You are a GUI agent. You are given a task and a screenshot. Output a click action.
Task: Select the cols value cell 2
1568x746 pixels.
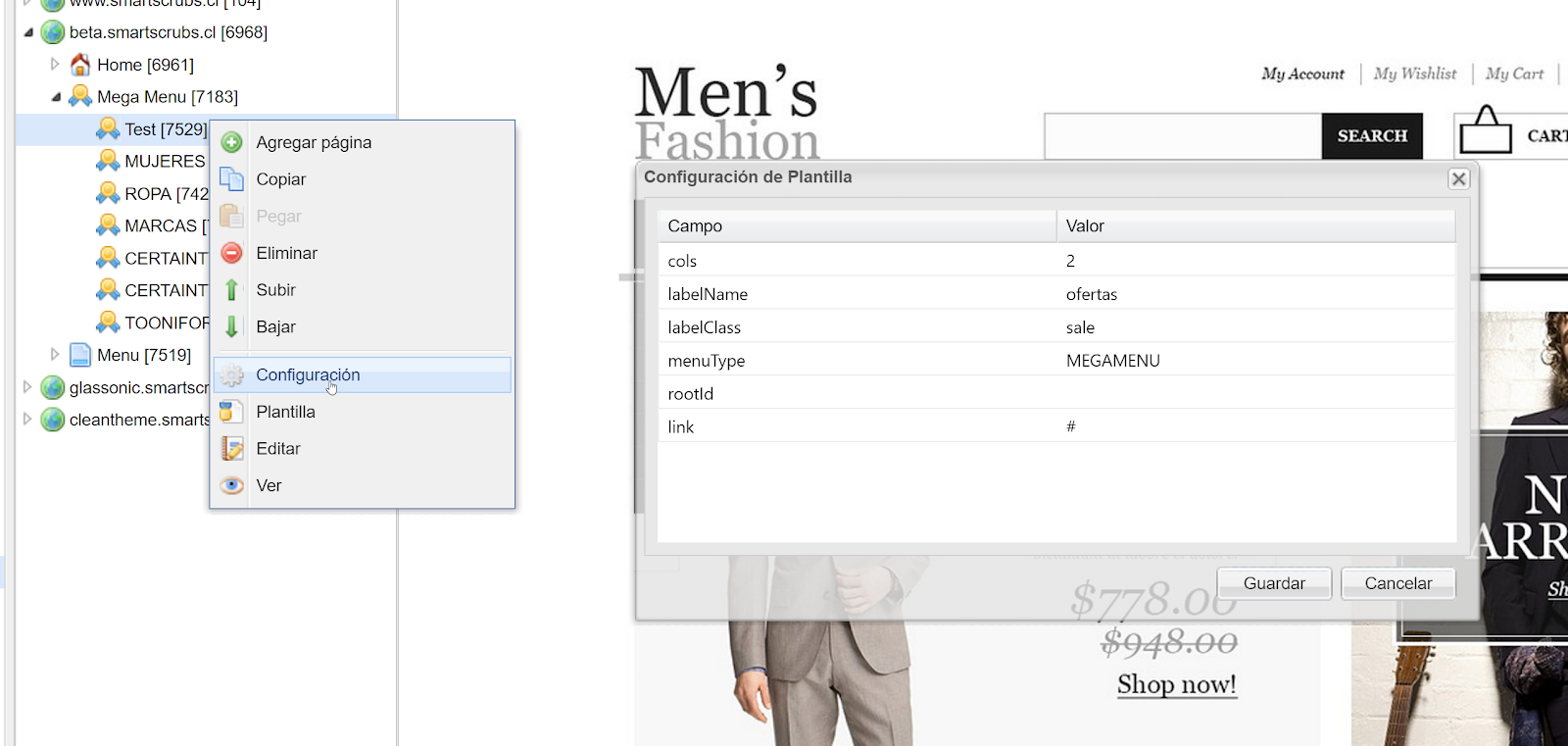(1256, 261)
